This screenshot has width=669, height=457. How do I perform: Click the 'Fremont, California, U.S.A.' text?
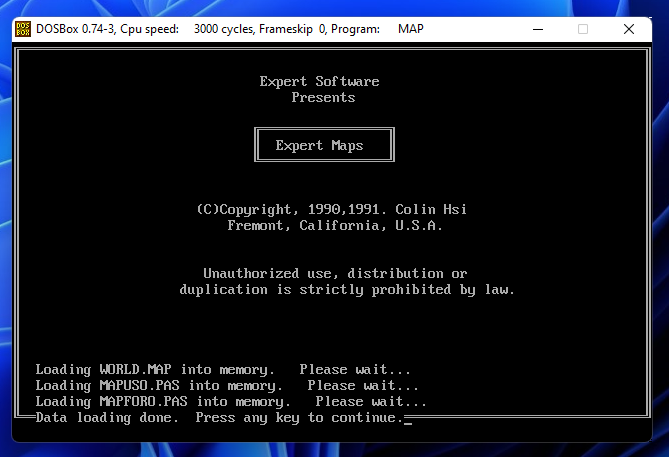(335, 225)
